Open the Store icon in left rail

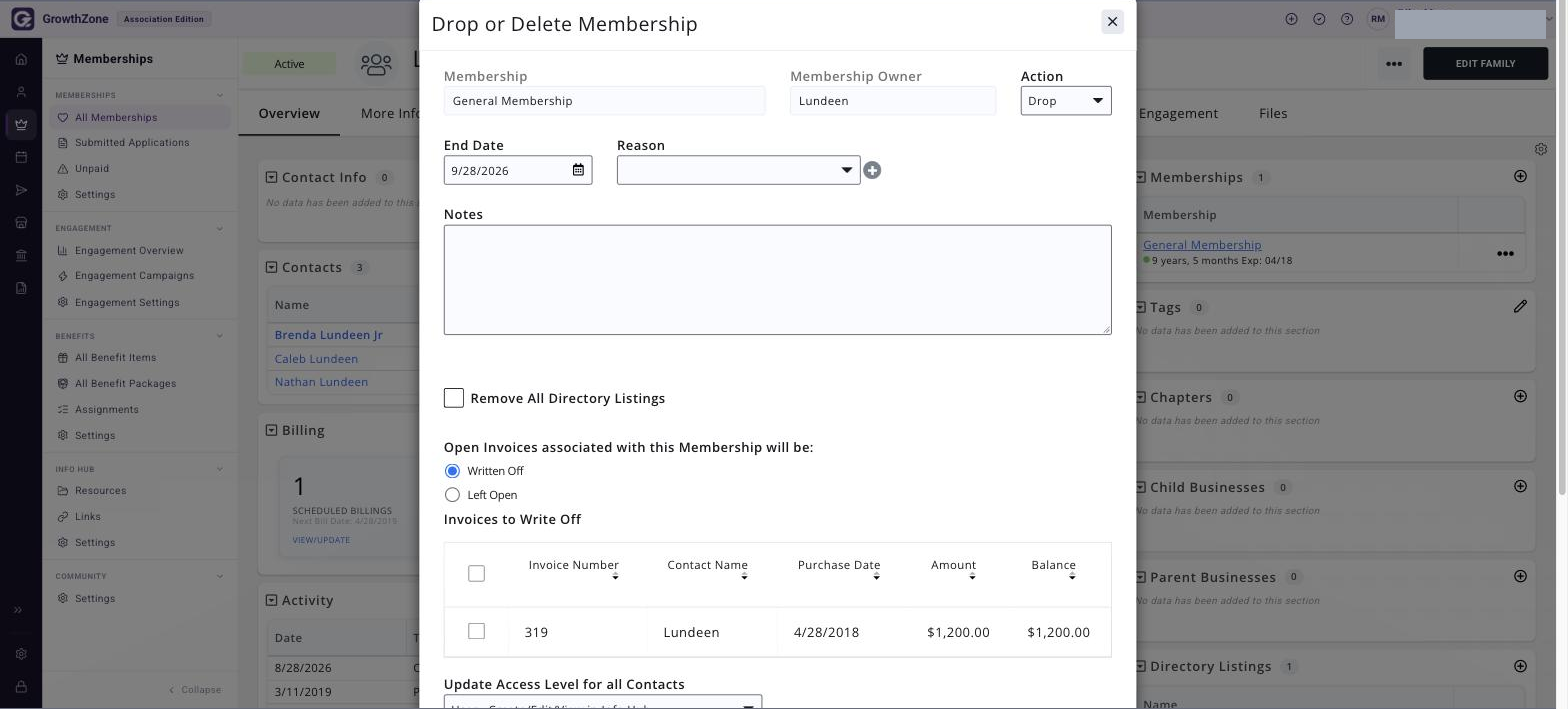point(21,223)
